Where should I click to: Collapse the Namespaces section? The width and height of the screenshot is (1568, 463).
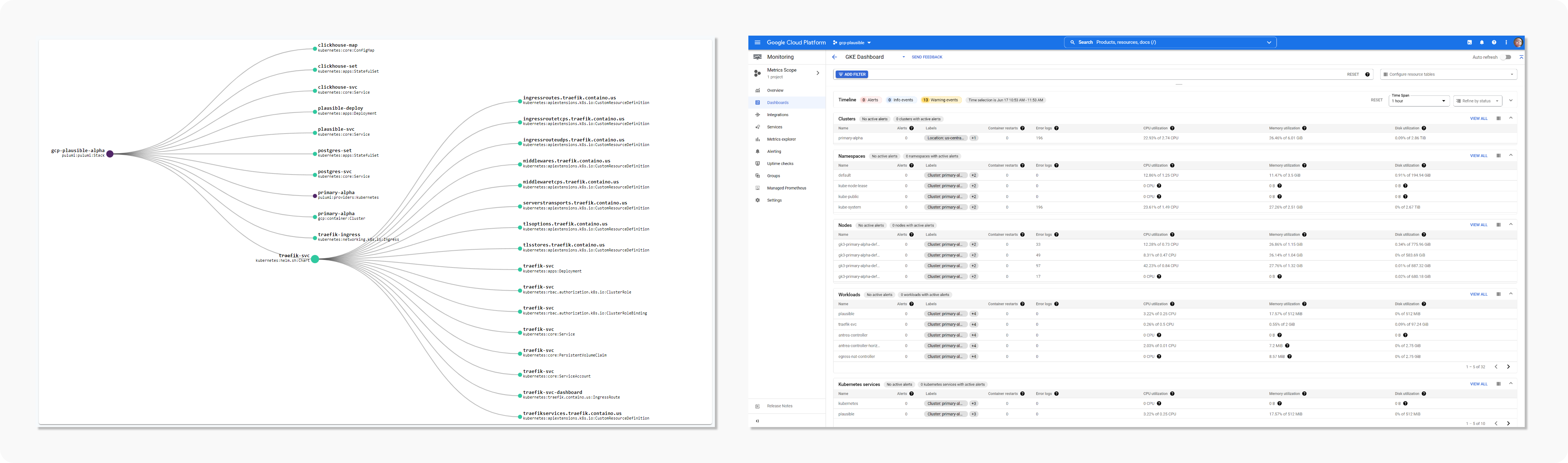pyautogui.click(x=1511, y=156)
